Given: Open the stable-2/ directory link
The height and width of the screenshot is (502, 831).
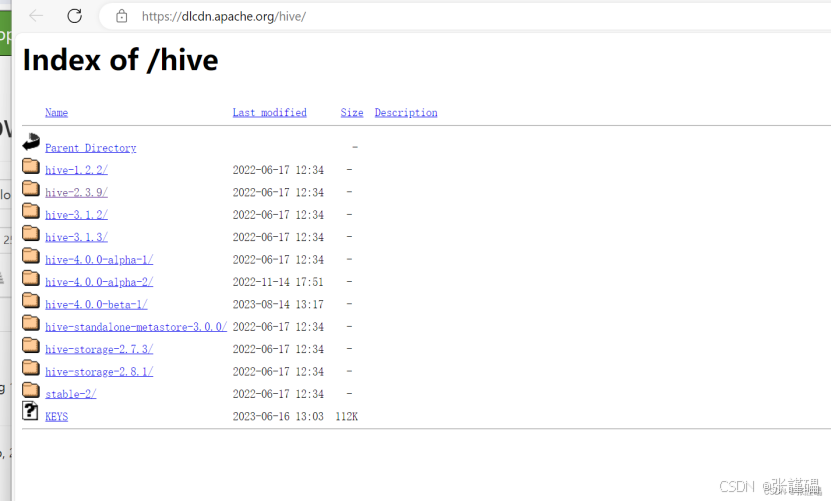Looking at the screenshot, I should point(70,394).
